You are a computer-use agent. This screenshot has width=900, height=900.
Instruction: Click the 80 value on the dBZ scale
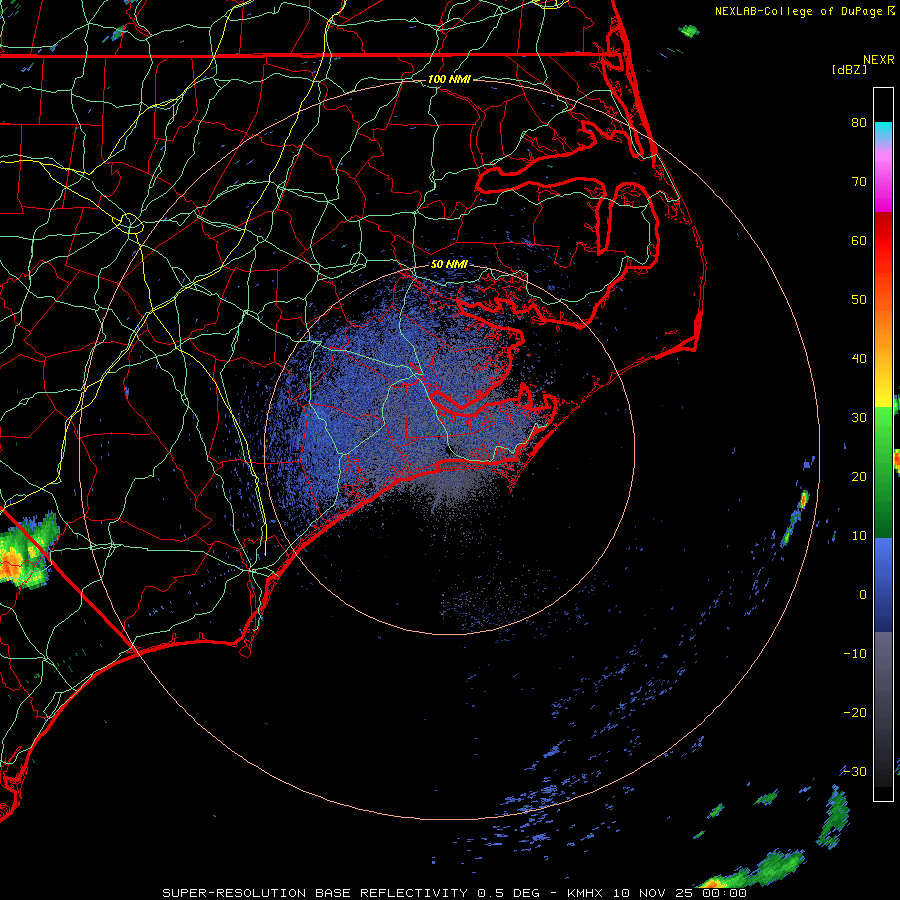coord(859,122)
